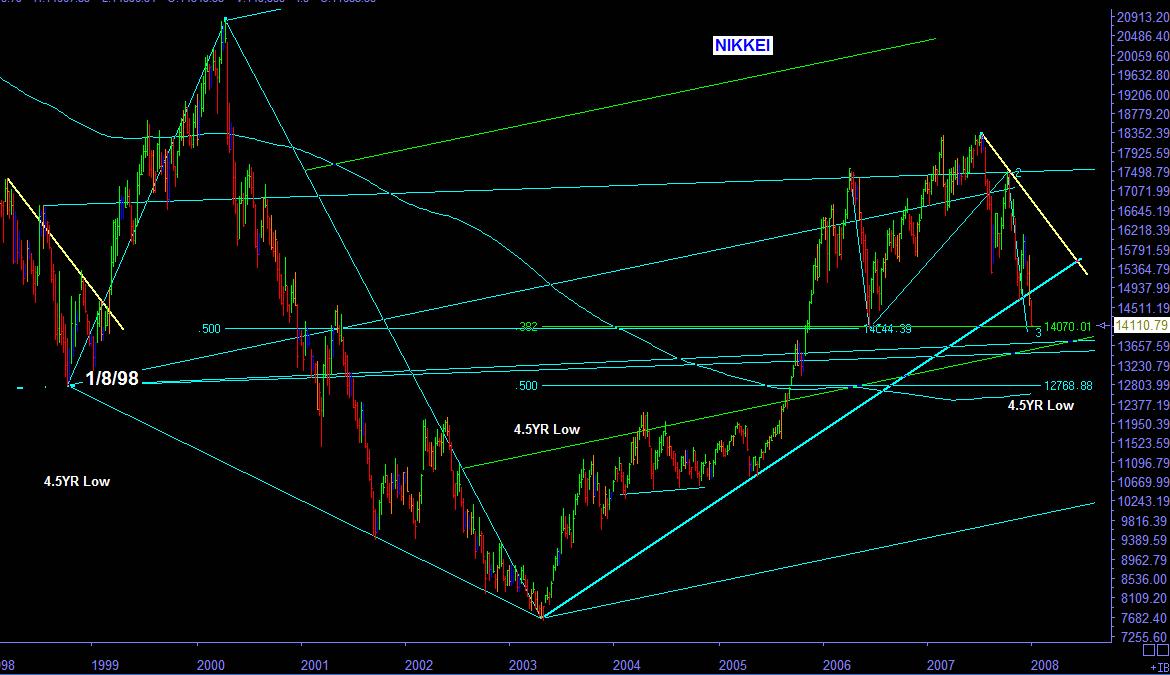Screen dimensions: 1170x675
Task: Click the right small square box under price axis
Action: point(1163,650)
